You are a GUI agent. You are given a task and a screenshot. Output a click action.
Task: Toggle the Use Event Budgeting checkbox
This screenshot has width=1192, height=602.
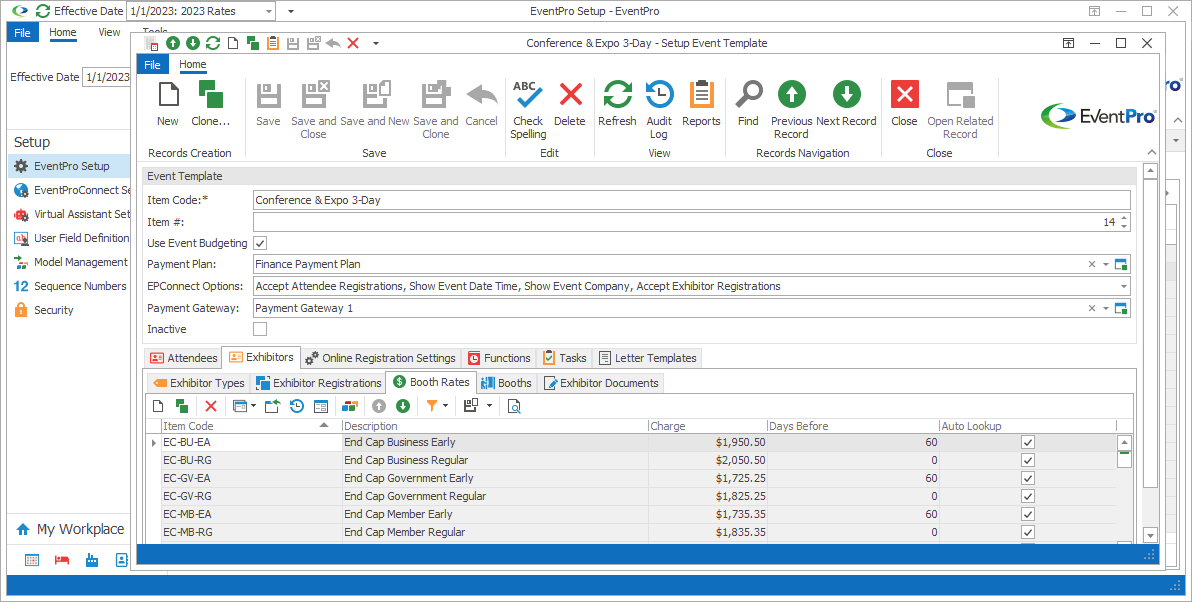260,243
